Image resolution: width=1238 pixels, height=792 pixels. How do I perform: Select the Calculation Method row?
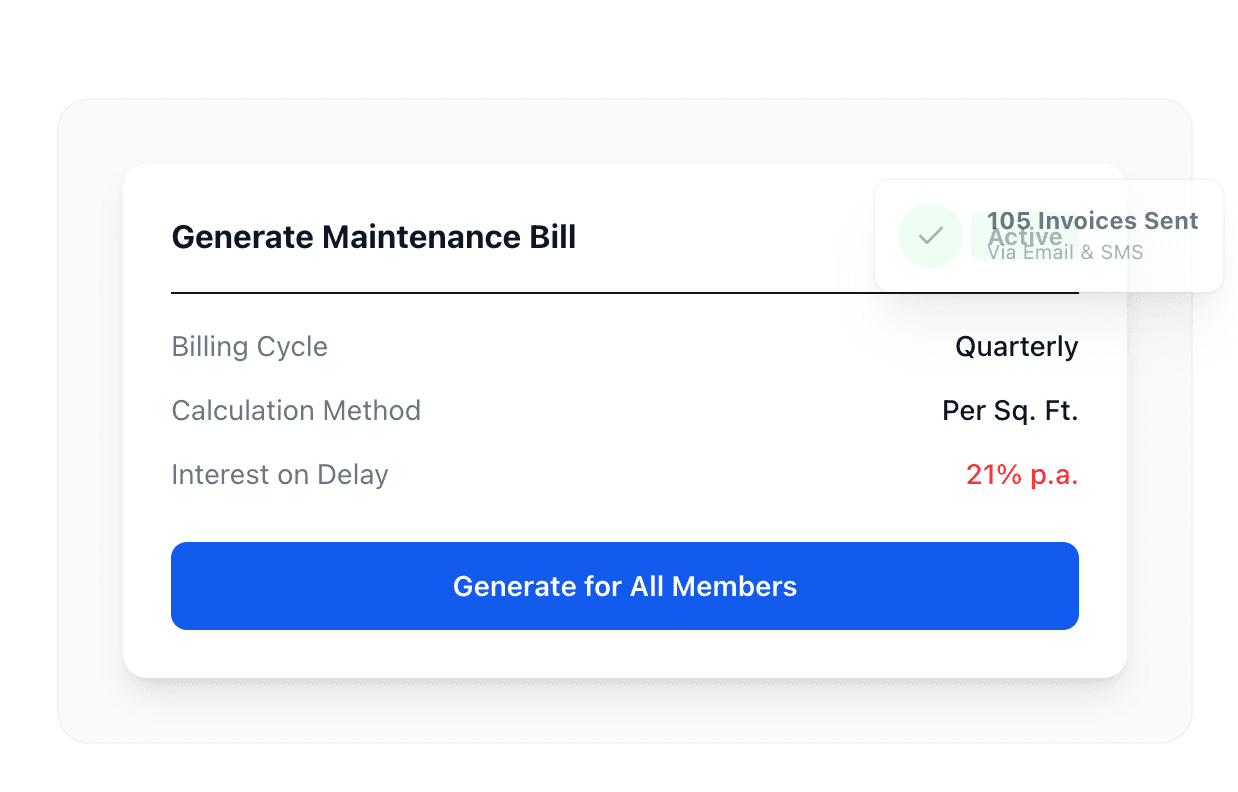296,410
